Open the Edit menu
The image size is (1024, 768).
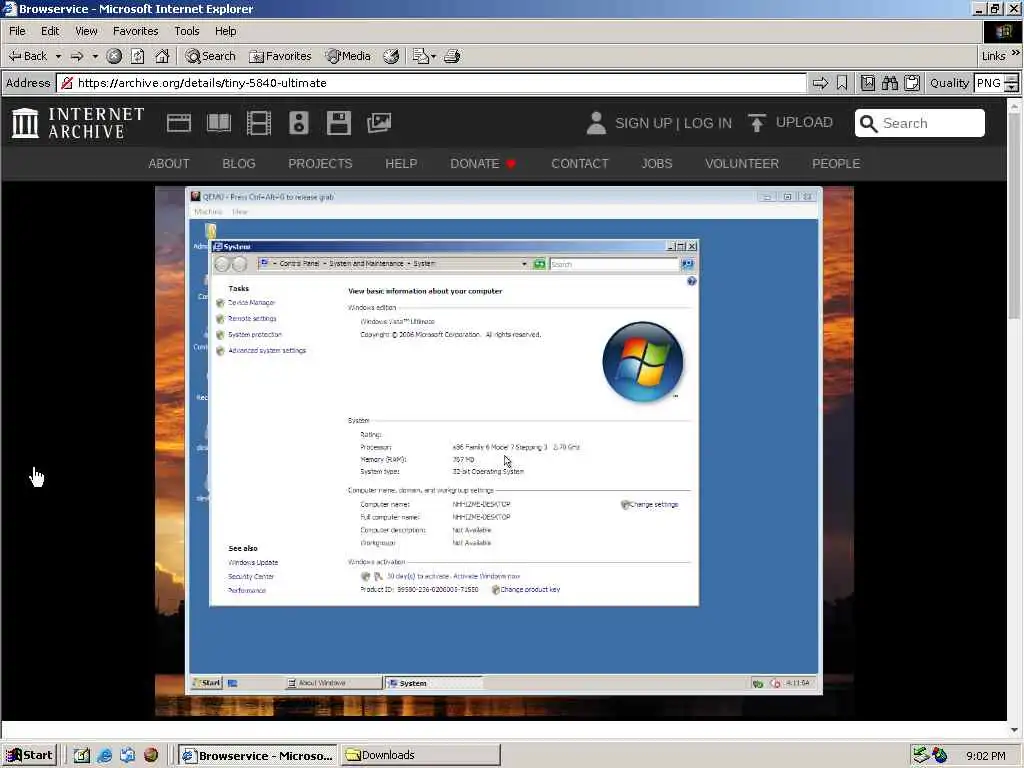point(50,31)
